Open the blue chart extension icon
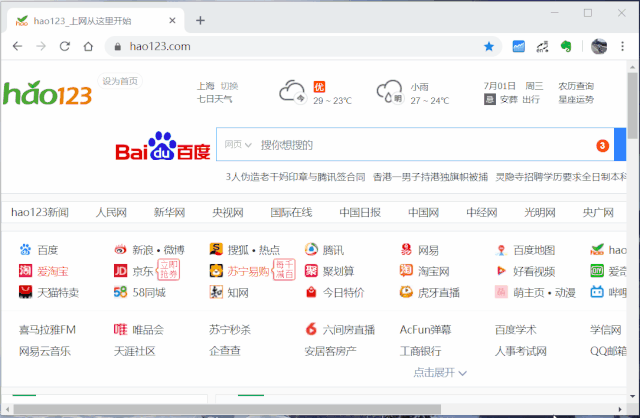 coord(518,46)
